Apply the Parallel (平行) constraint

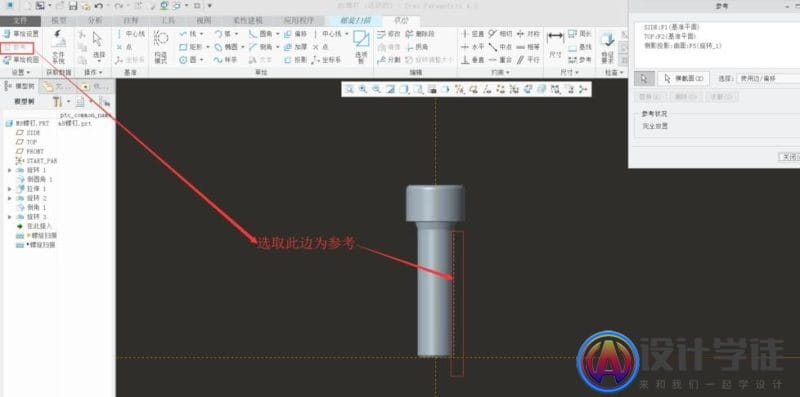pos(528,60)
